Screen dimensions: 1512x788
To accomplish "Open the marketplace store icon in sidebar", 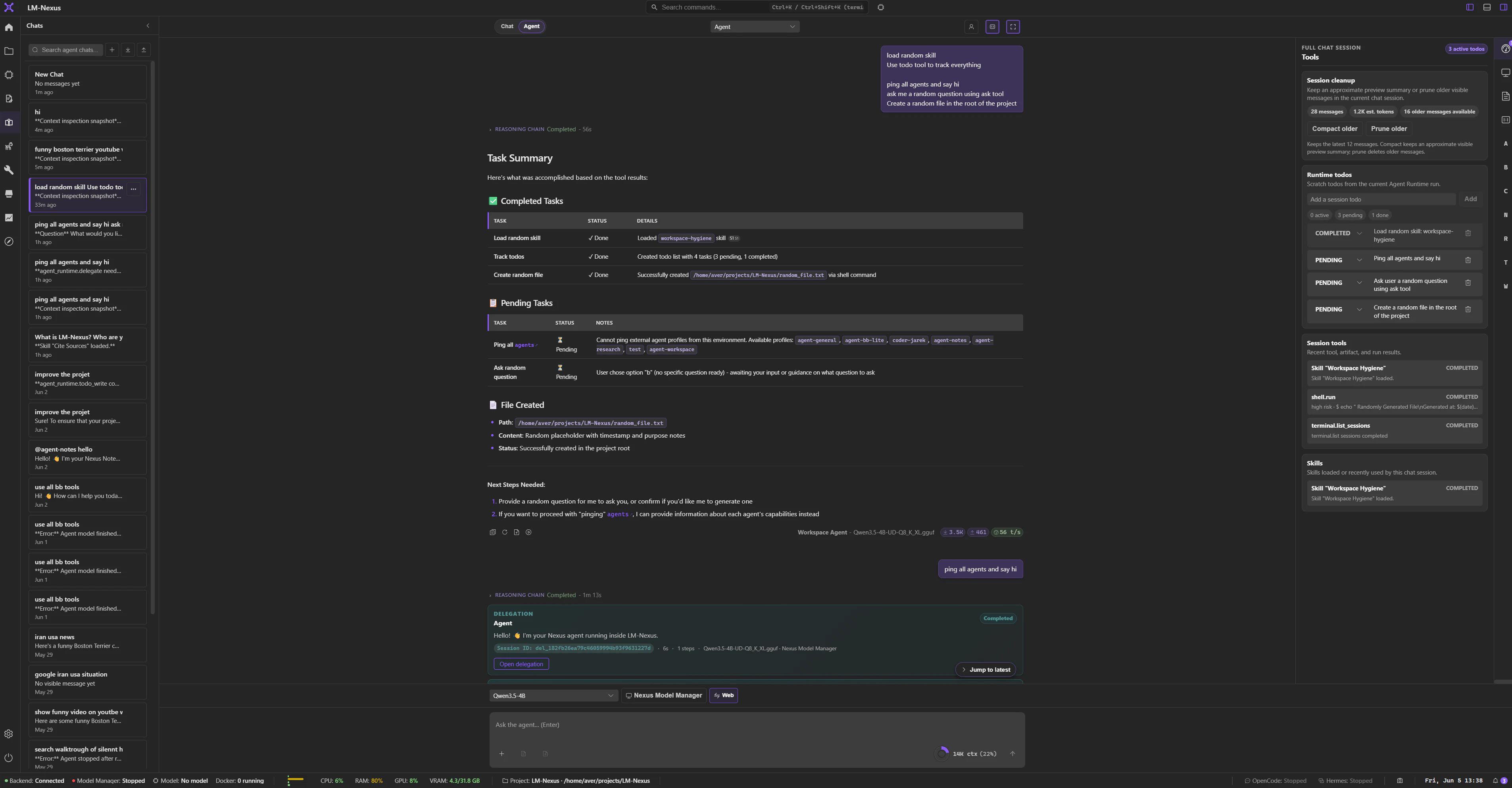I will coord(9,194).
